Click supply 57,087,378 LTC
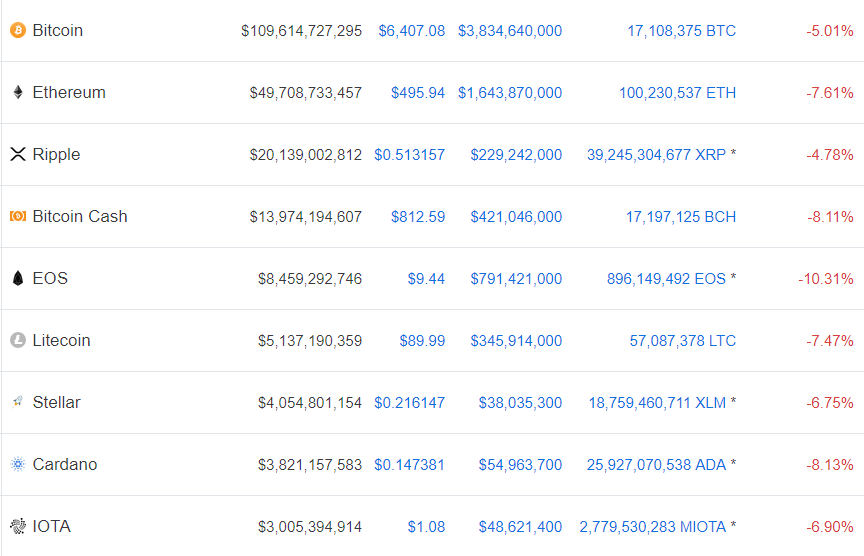This screenshot has width=864, height=556. [683, 341]
